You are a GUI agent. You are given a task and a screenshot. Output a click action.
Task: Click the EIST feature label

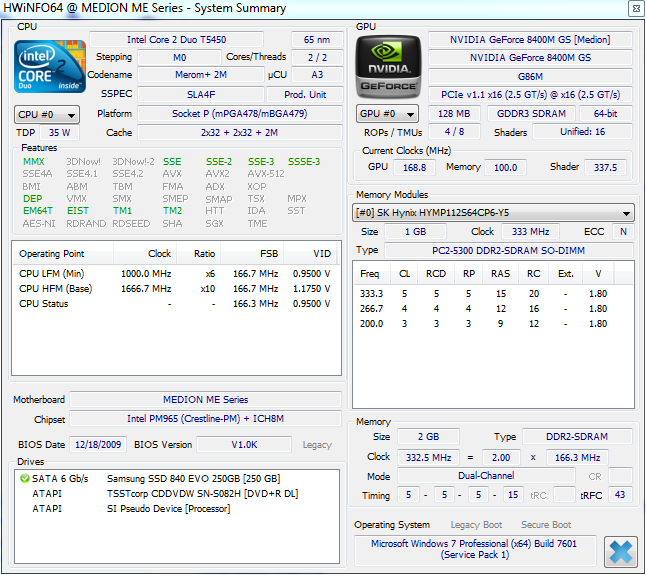(77, 211)
